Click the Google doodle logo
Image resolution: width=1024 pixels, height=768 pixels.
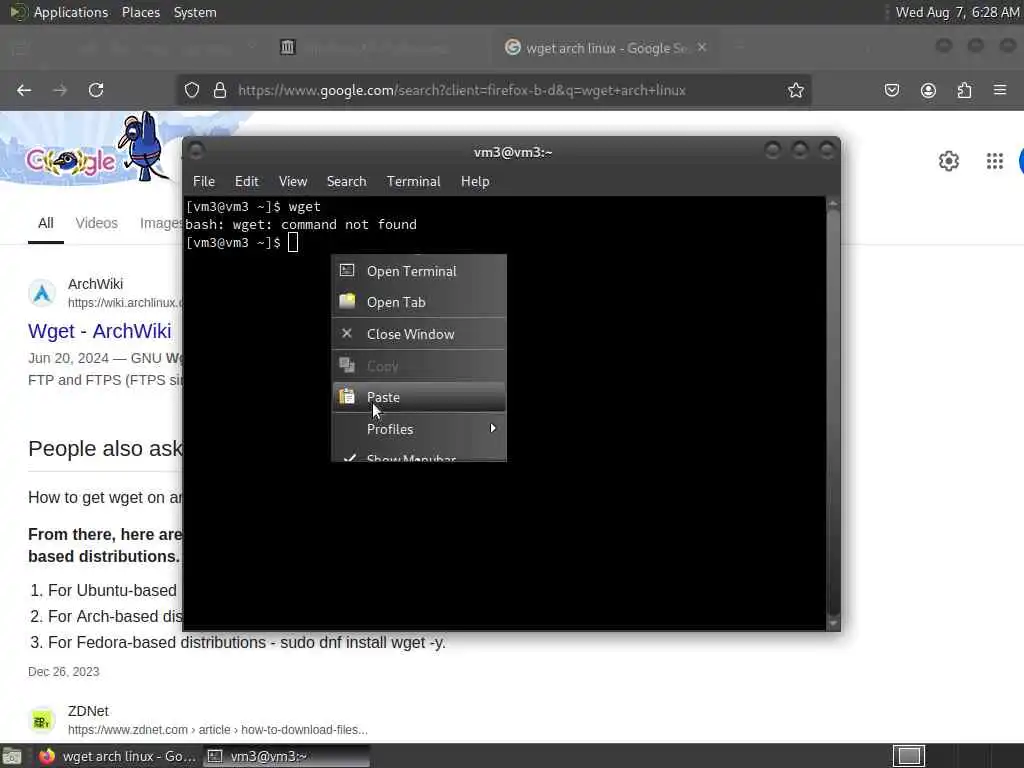pyautogui.click(x=70, y=161)
